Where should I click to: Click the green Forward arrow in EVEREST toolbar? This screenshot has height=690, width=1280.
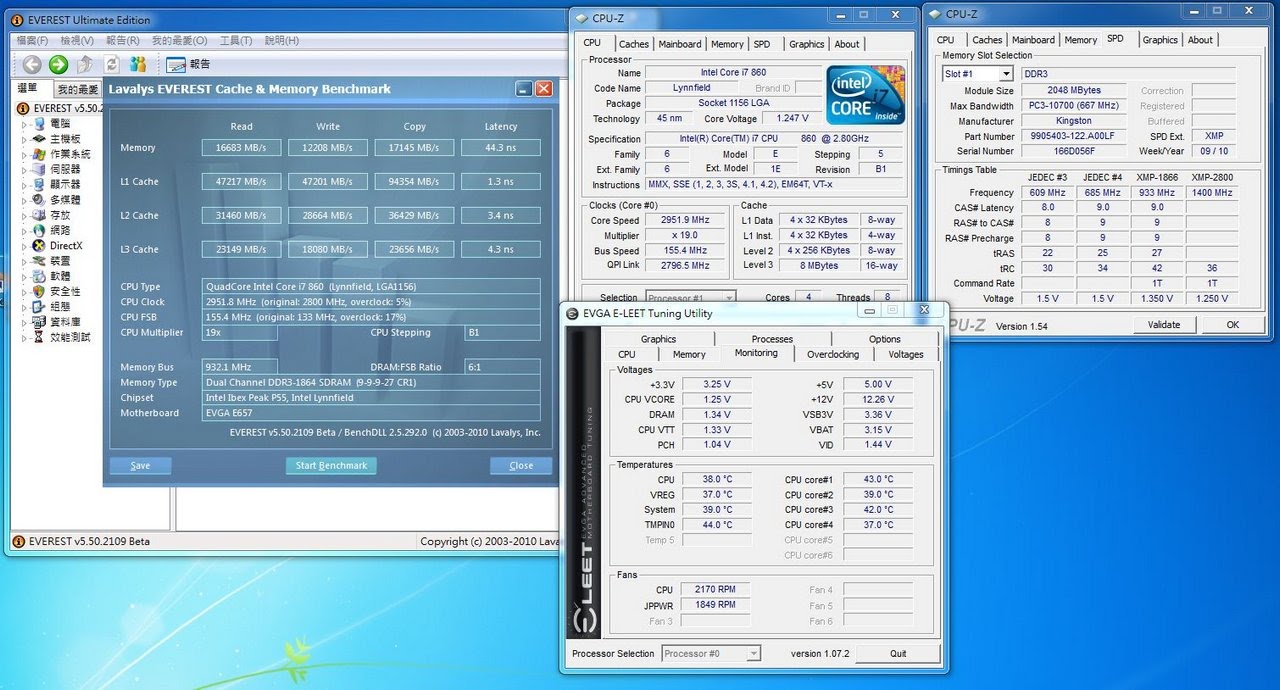click(58, 64)
